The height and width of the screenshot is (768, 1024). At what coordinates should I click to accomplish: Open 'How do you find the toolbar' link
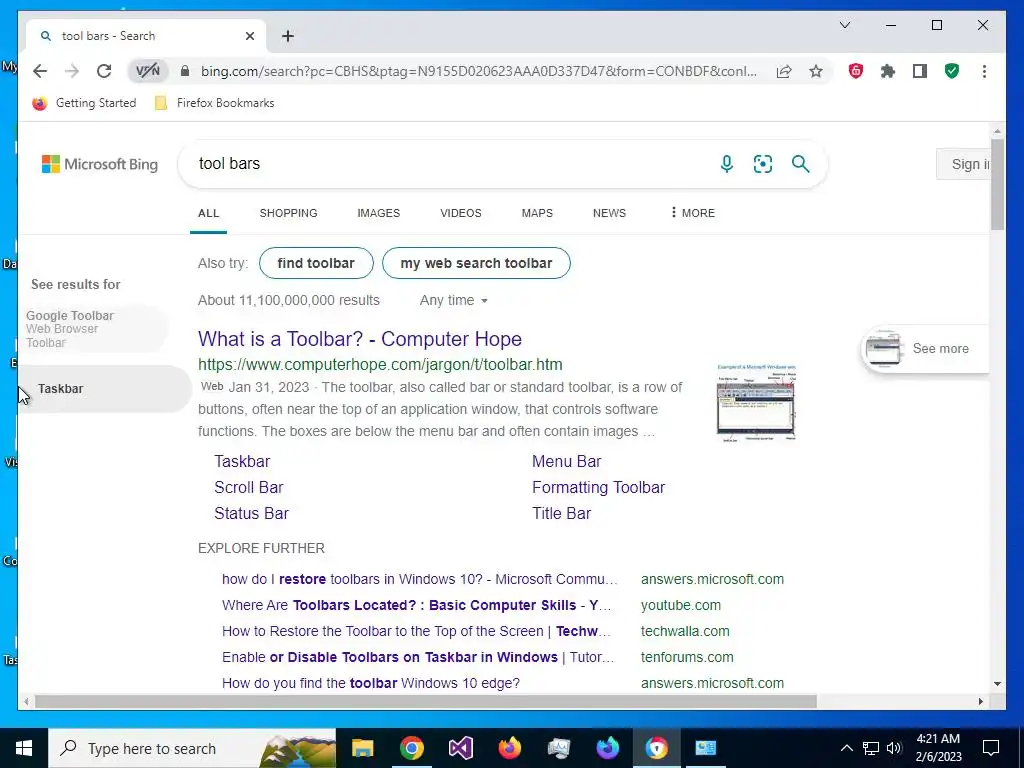point(371,684)
